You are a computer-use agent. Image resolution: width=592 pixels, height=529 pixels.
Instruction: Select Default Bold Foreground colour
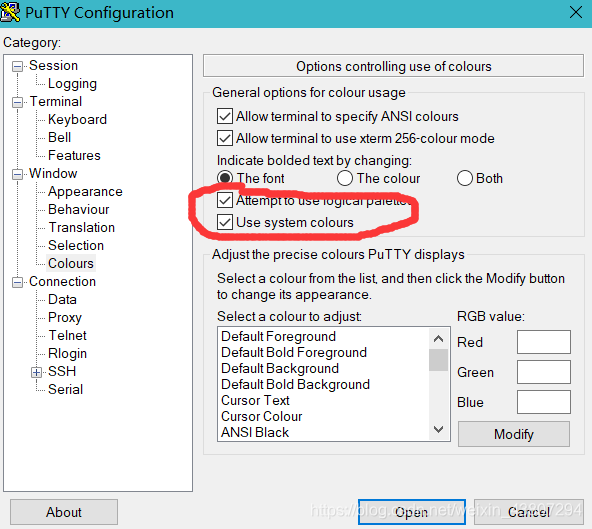294,353
